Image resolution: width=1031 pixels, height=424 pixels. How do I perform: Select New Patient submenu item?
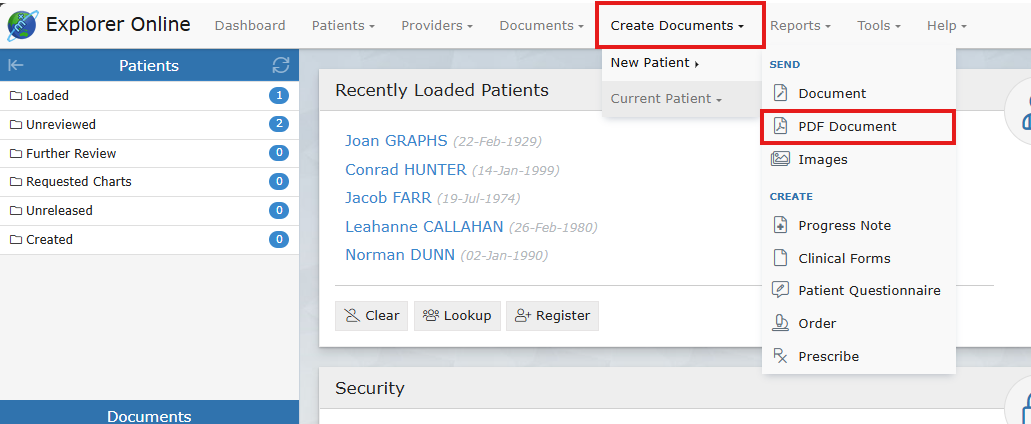(654, 63)
